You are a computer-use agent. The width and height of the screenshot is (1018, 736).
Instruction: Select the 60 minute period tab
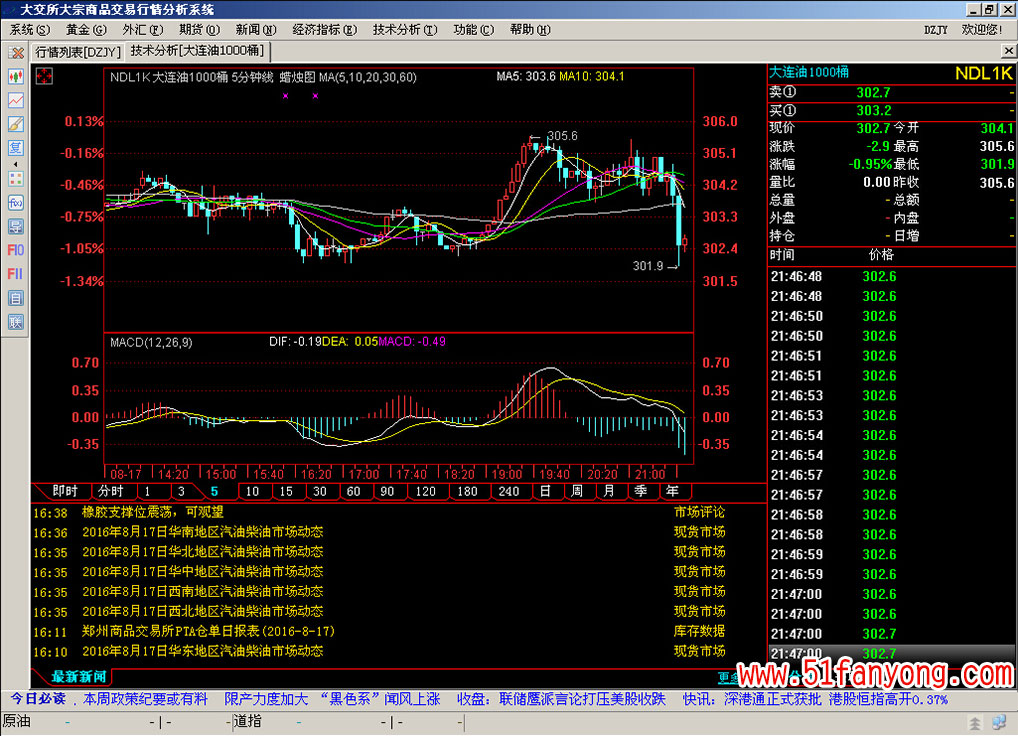click(x=354, y=491)
